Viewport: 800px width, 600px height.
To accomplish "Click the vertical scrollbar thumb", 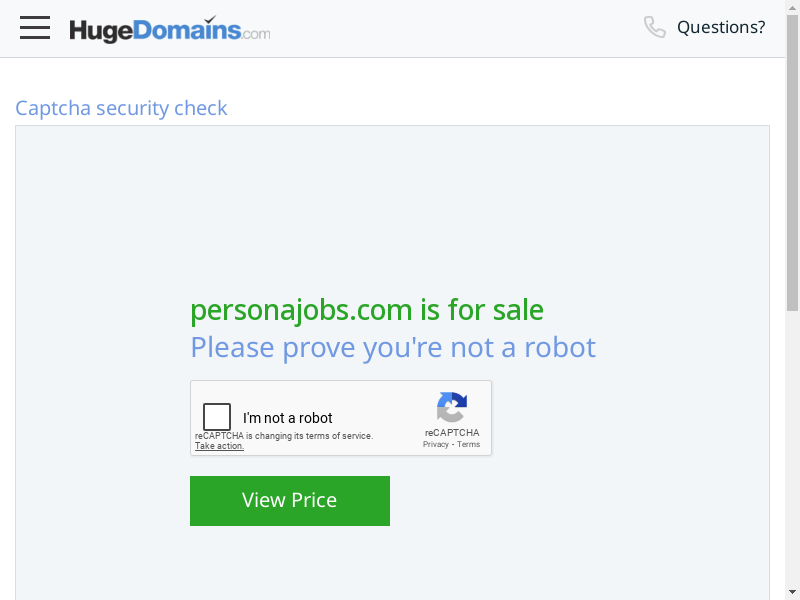I will point(792,160).
